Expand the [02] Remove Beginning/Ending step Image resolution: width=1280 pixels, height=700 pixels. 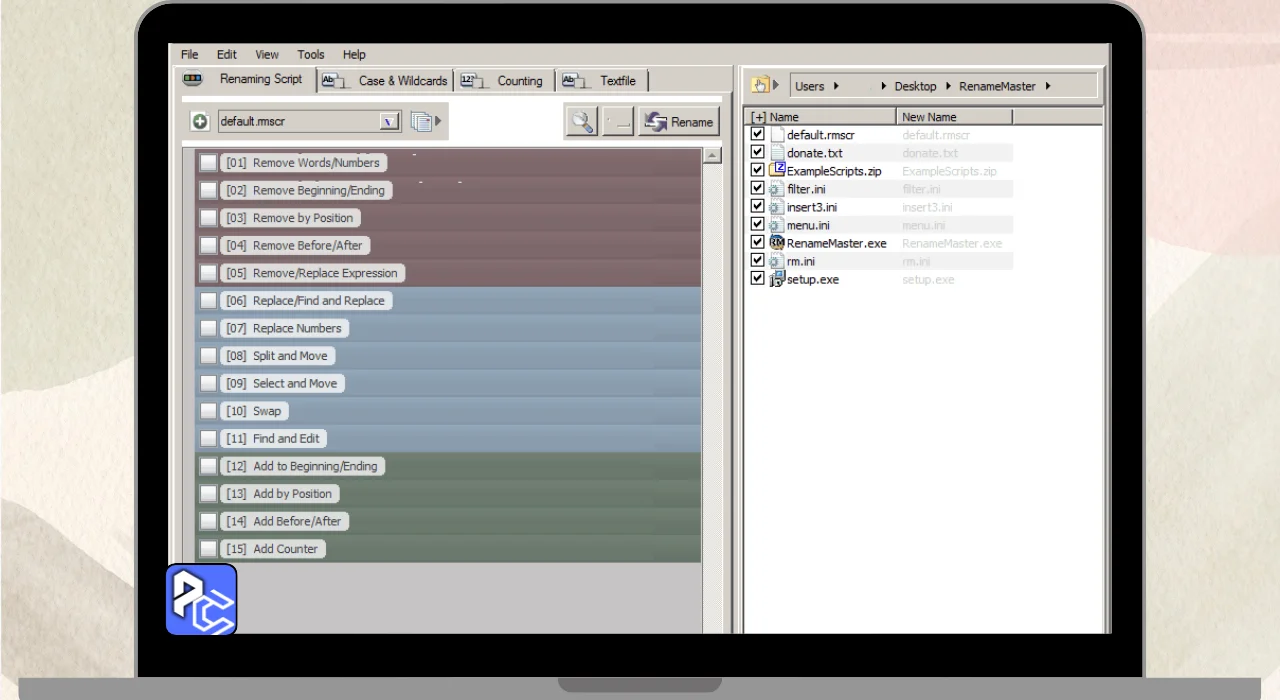click(306, 190)
